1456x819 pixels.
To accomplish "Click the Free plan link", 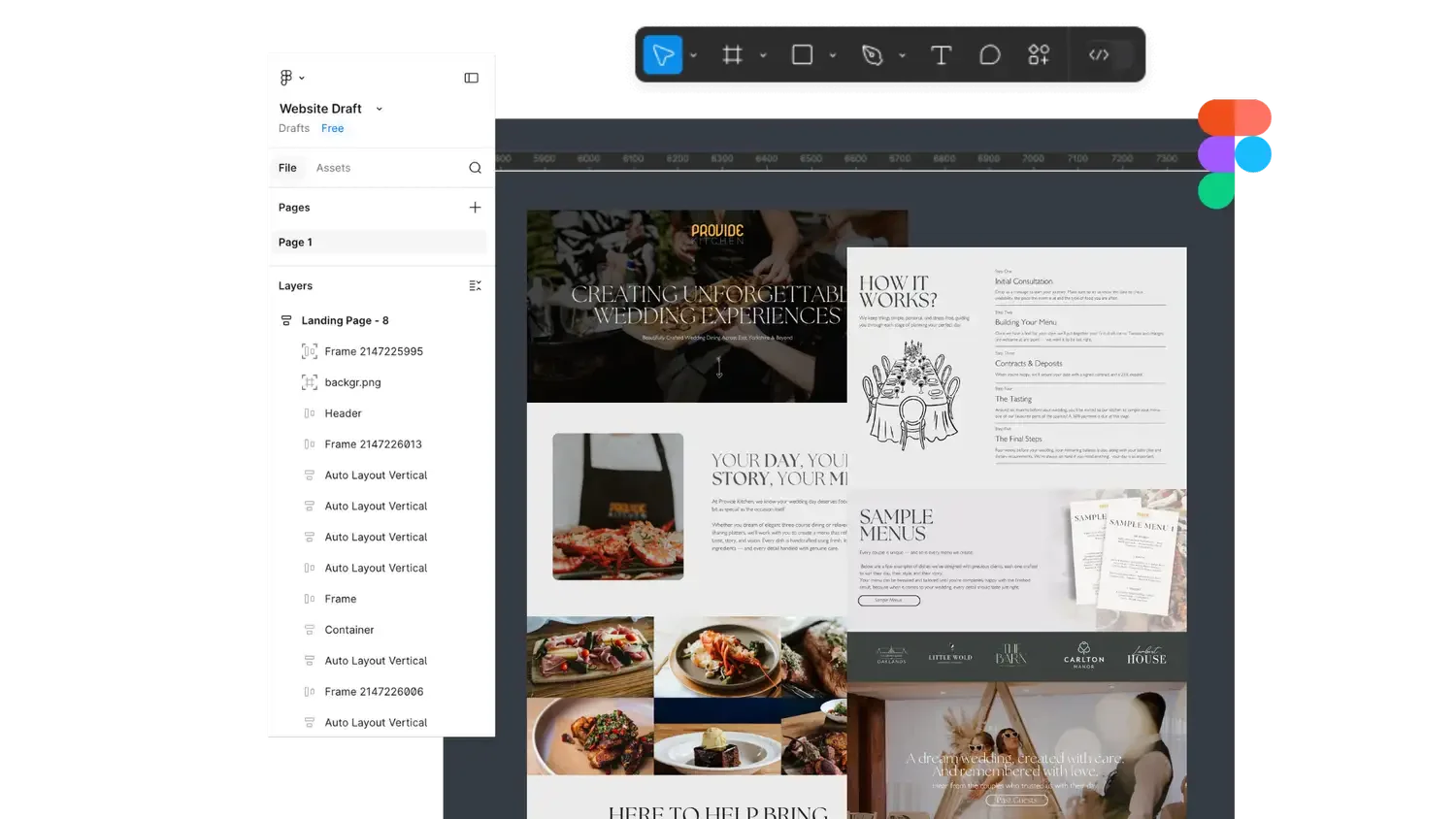I will pos(333,128).
